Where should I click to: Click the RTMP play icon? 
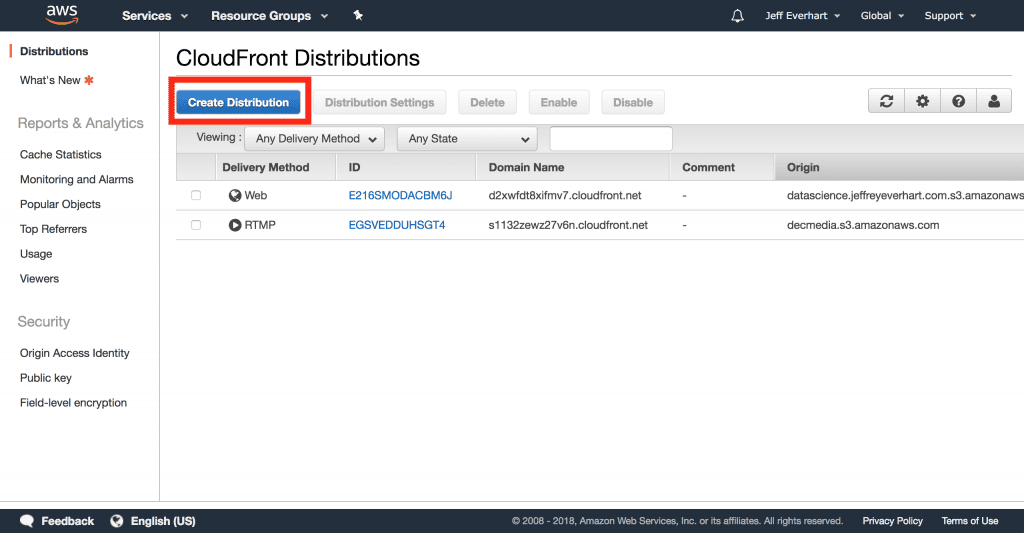tap(235, 225)
